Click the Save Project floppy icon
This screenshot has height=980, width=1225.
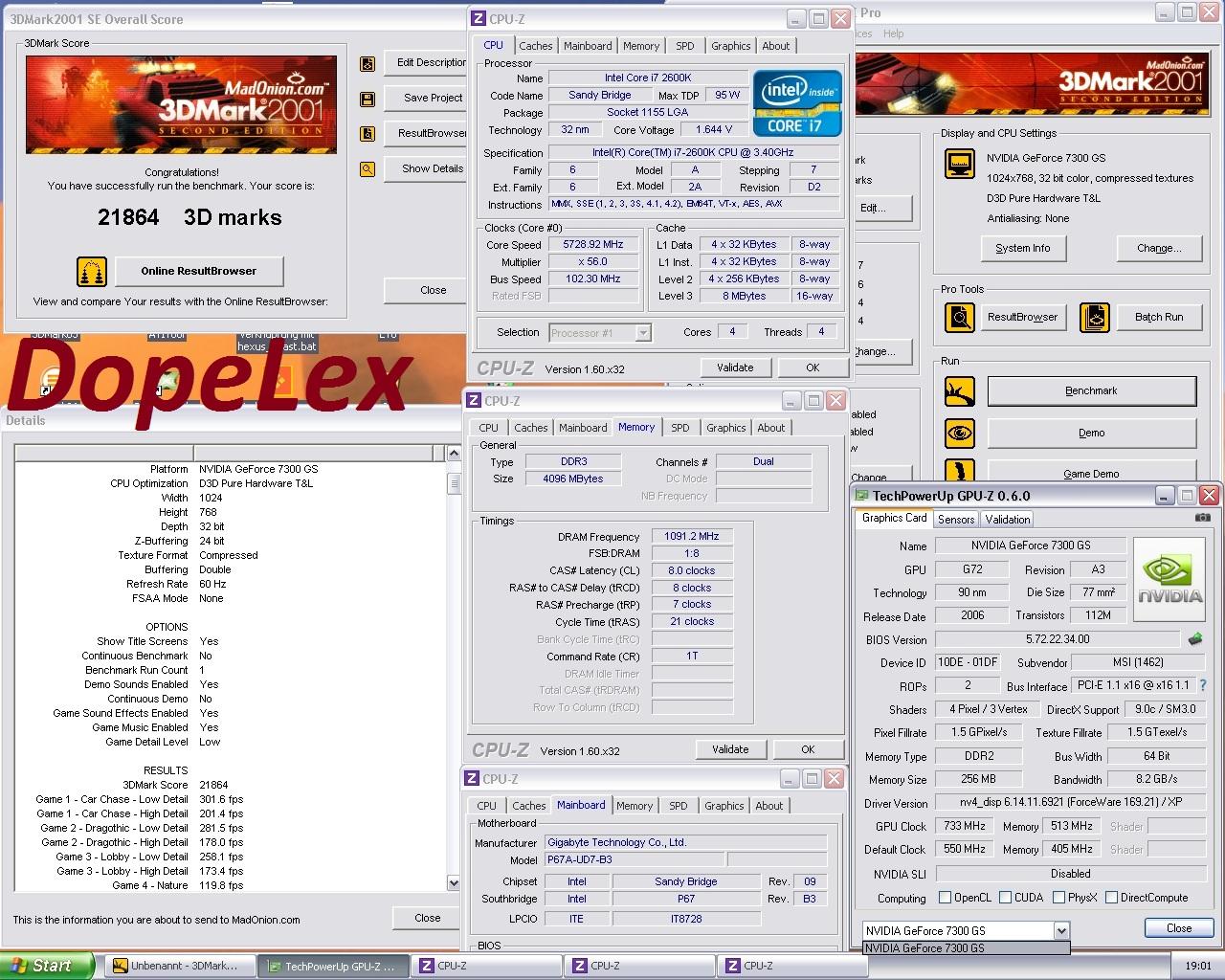click(367, 100)
